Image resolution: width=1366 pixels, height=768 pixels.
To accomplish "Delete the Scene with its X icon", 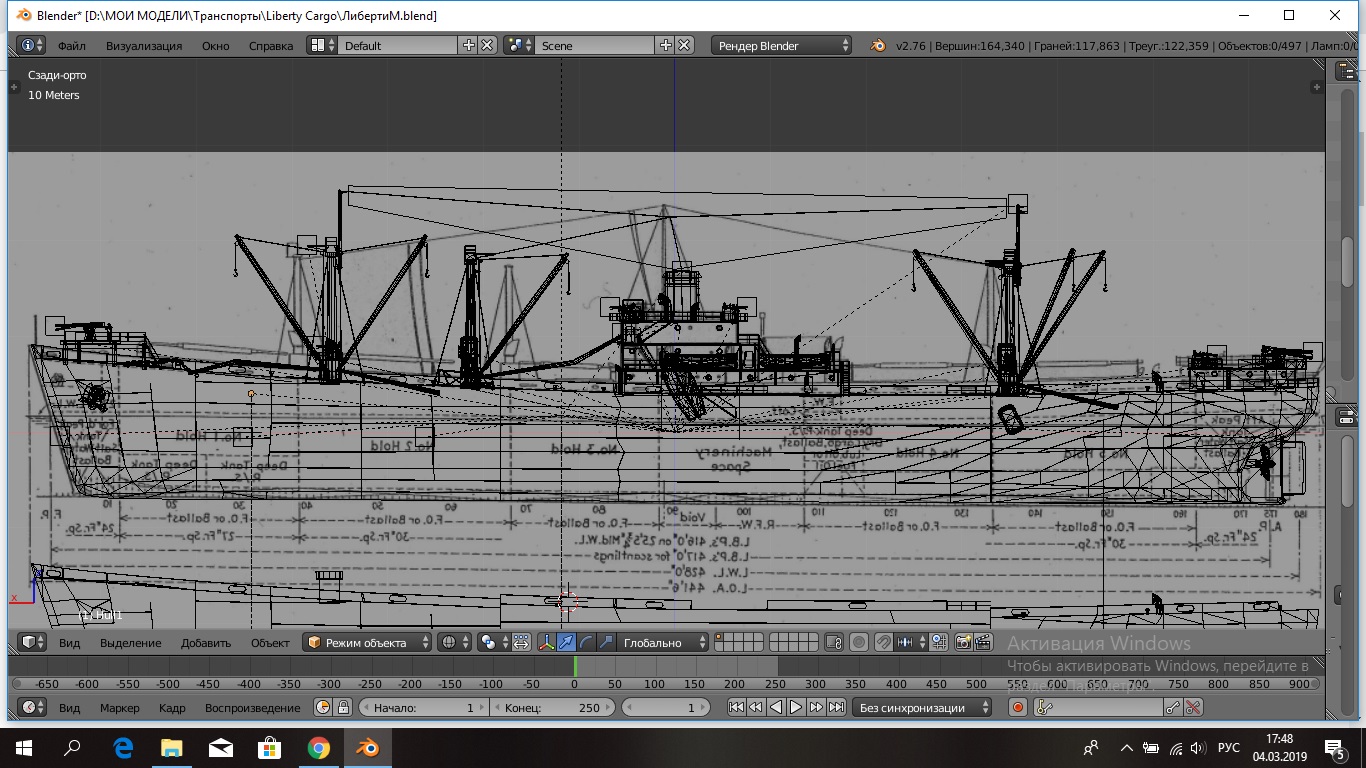I will coord(684,45).
